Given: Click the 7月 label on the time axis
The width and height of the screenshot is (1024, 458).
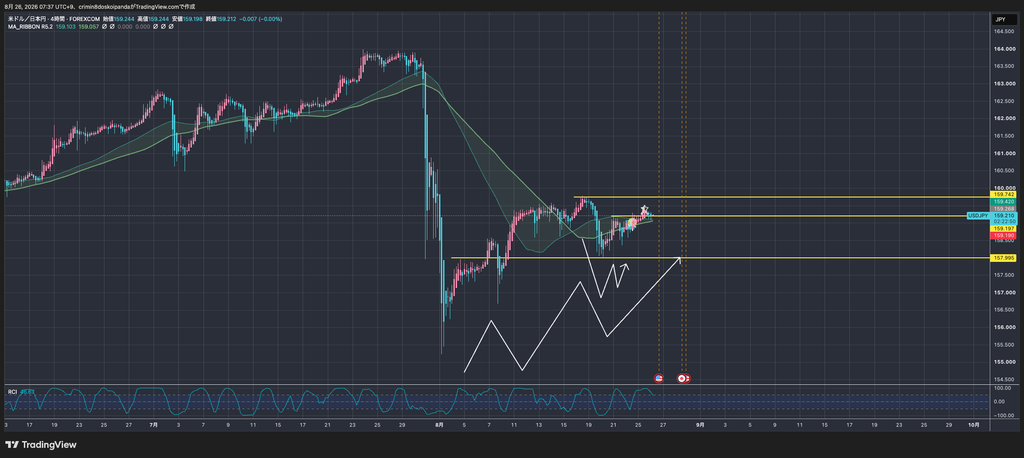Looking at the screenshot, I should (154, 424).
